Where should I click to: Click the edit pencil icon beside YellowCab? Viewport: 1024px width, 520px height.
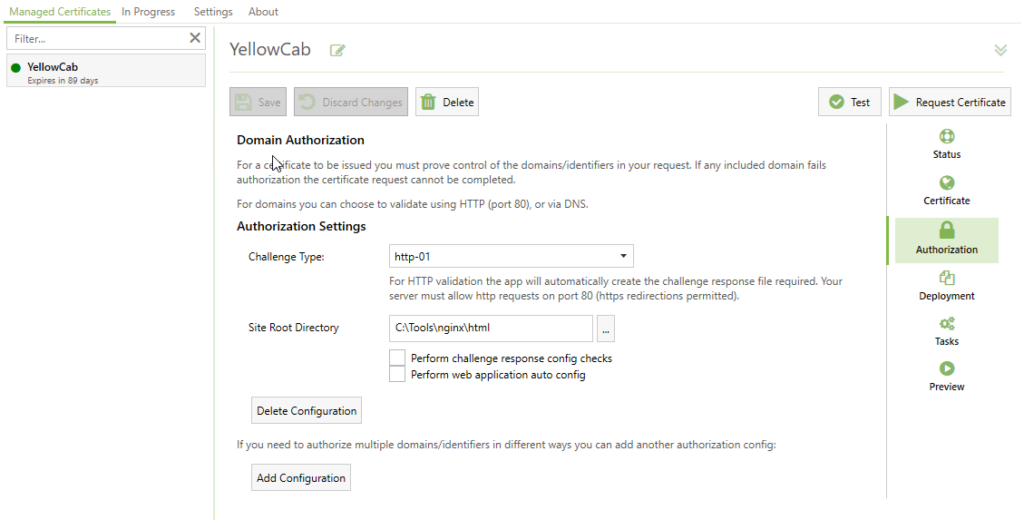(338, 50)
